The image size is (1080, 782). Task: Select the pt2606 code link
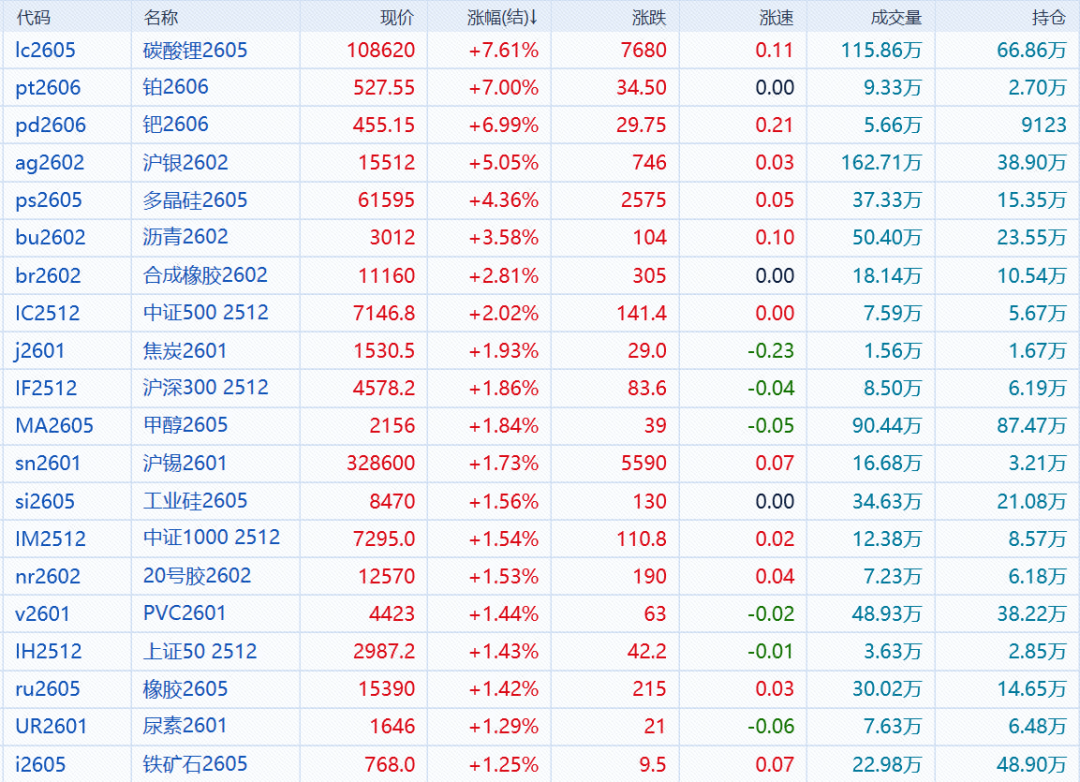coord(48,88)
